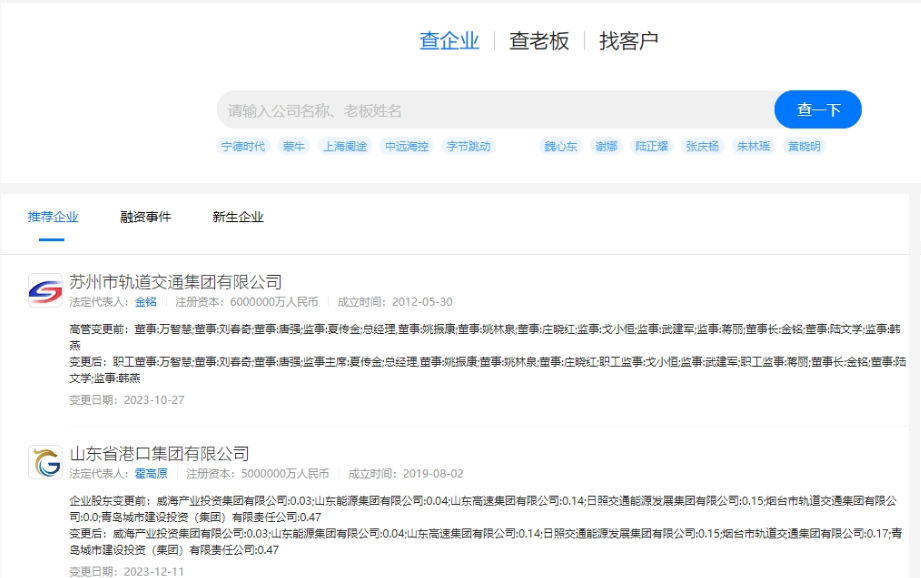Open 苏州市轨道交通集团有限公司 company title
The height and width of the screenshot is (578, 921).
coord(176,282)
